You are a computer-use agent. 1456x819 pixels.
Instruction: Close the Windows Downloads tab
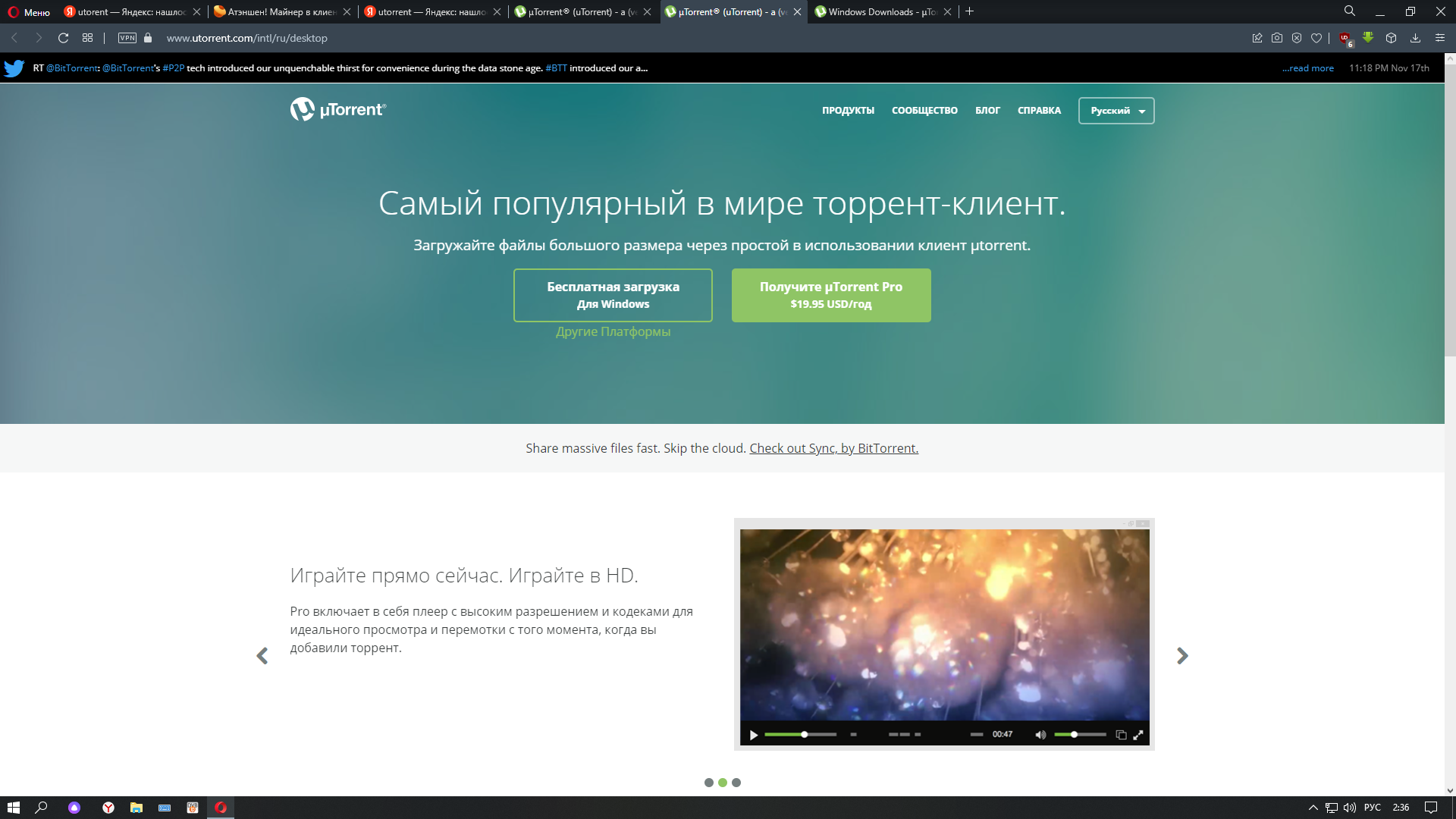(947, 12)
